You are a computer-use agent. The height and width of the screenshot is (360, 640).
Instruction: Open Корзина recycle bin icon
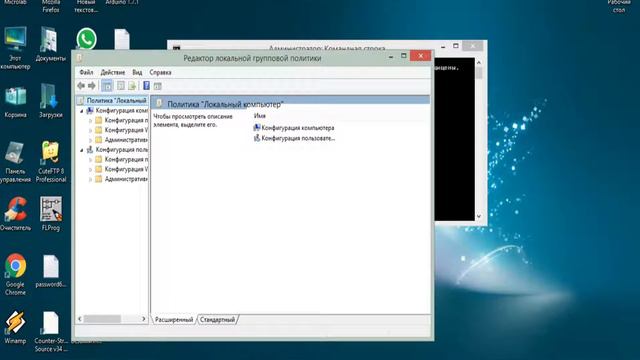click(x=16, y=102)
